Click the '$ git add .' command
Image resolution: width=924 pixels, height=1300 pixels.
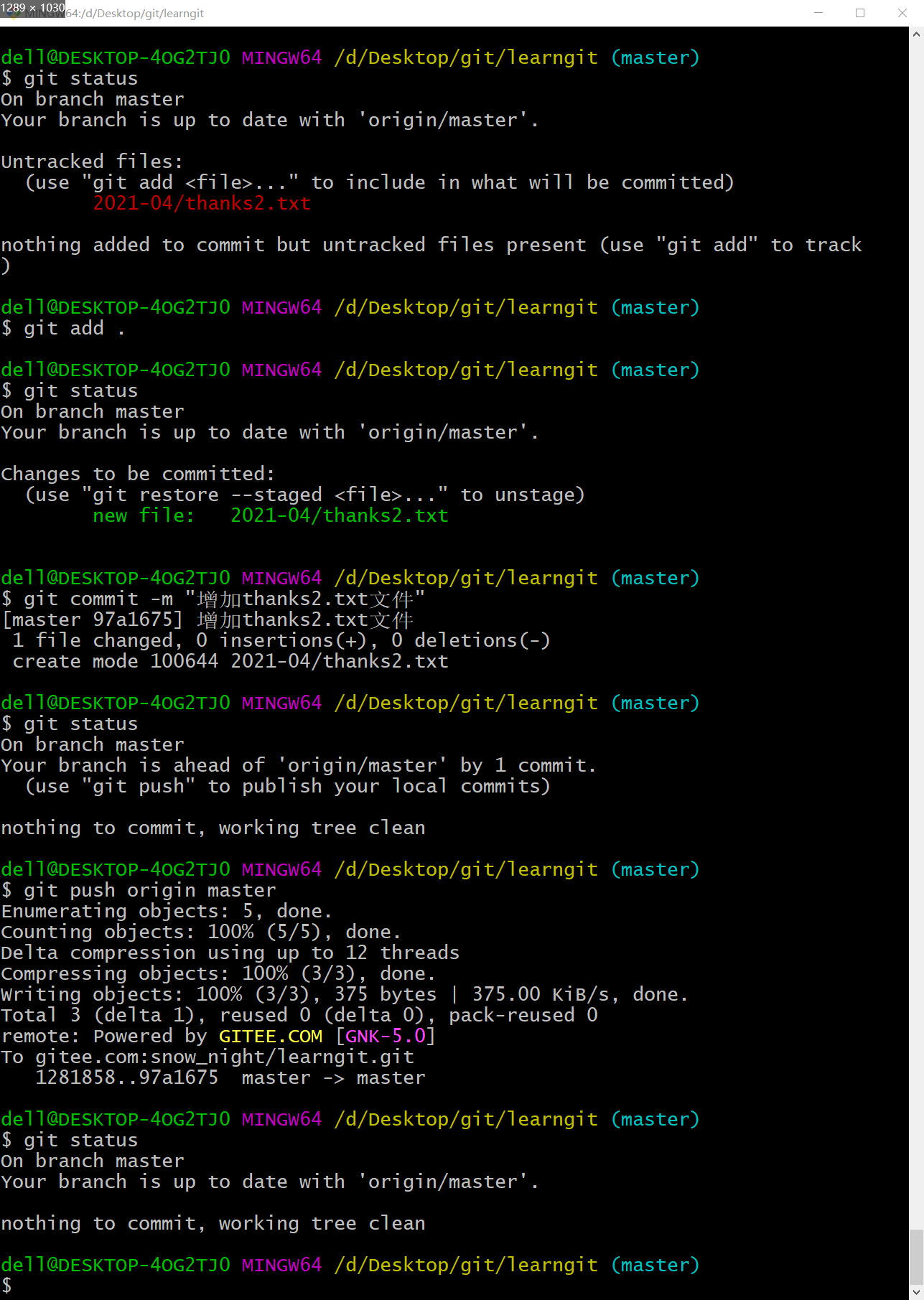pyautogui.click(x=63, y=328)
